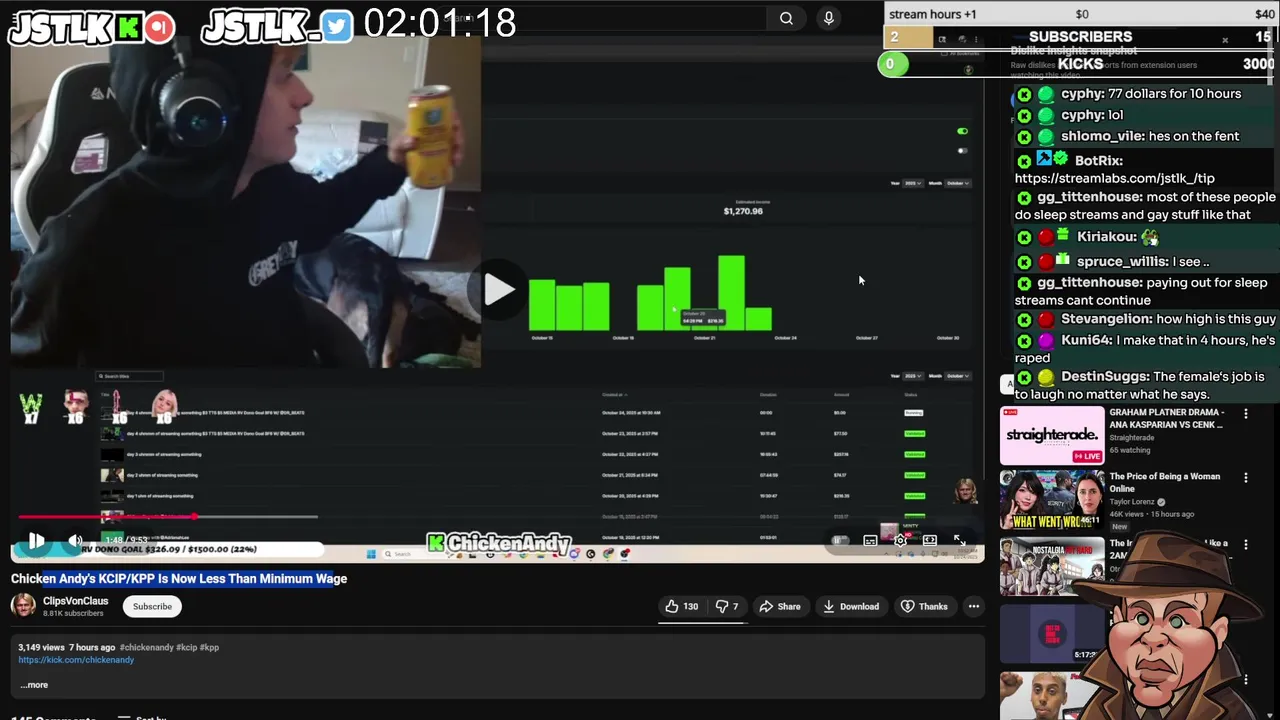Open ClipsVonClaus channel name link

click(75, 601)
